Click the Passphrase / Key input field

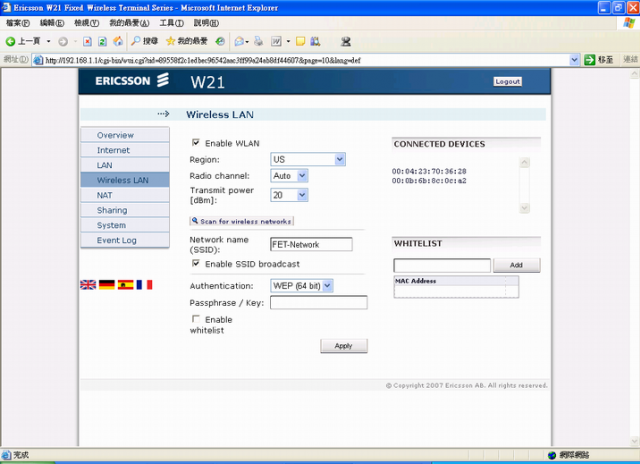point(319,302)
